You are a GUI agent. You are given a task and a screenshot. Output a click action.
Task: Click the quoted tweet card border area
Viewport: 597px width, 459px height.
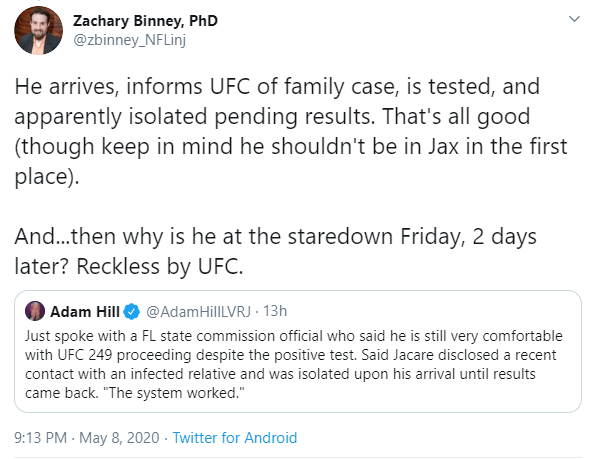click(x=298, y=351)
